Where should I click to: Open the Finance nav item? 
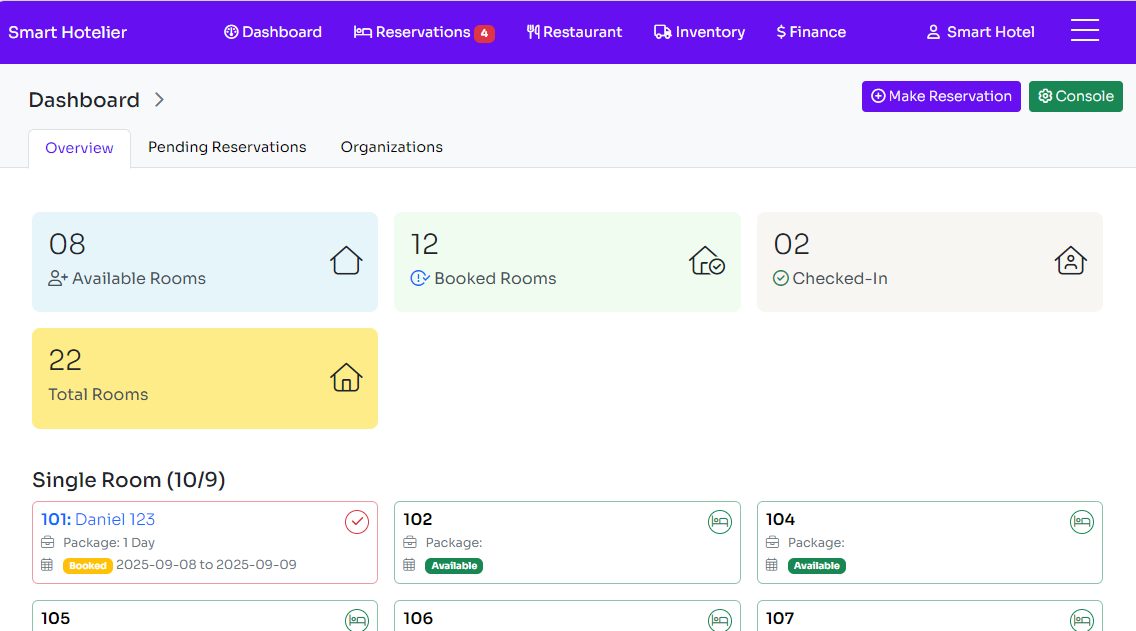pos(811,32)
